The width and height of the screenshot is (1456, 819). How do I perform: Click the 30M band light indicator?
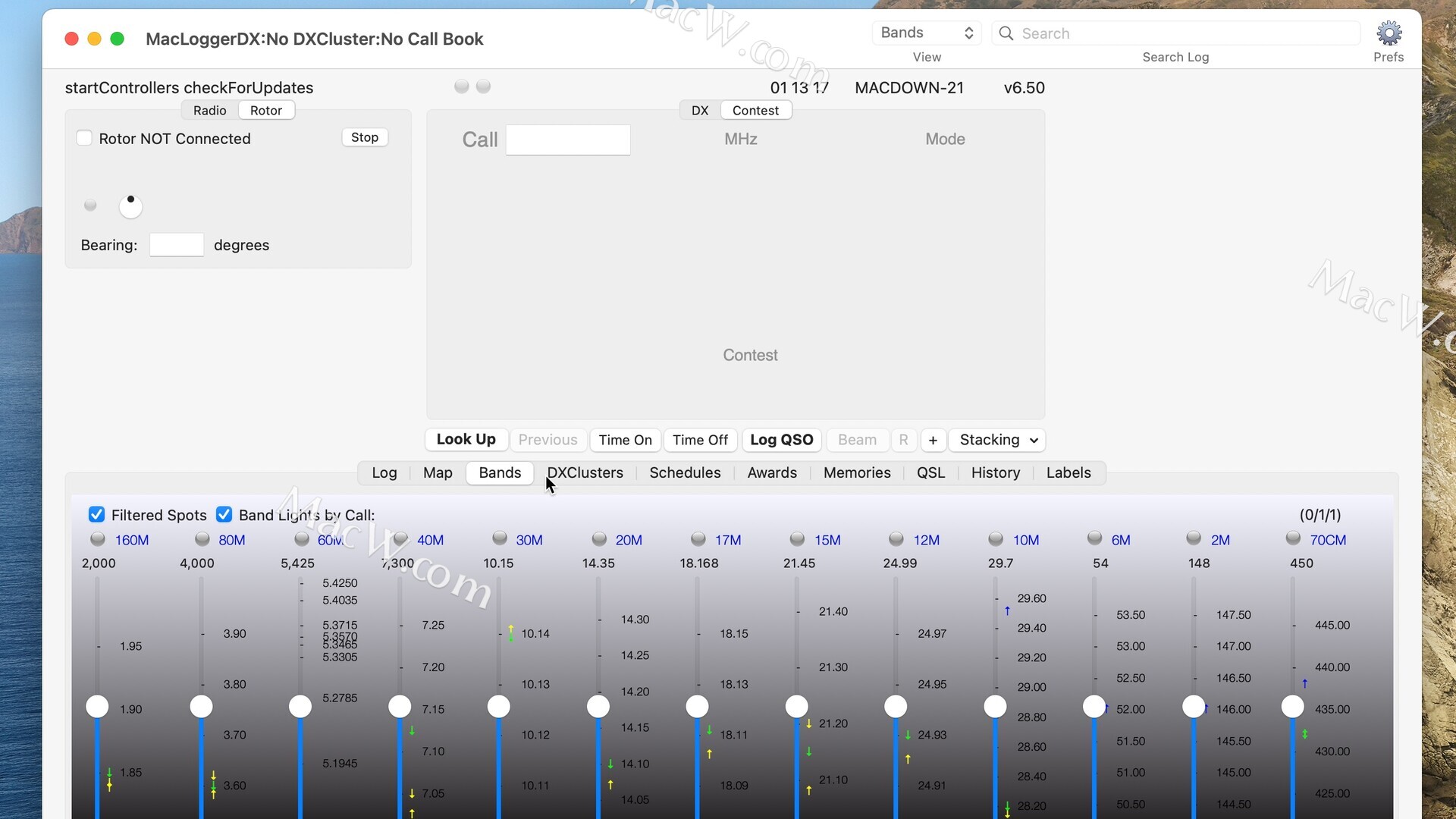[500, 538]
